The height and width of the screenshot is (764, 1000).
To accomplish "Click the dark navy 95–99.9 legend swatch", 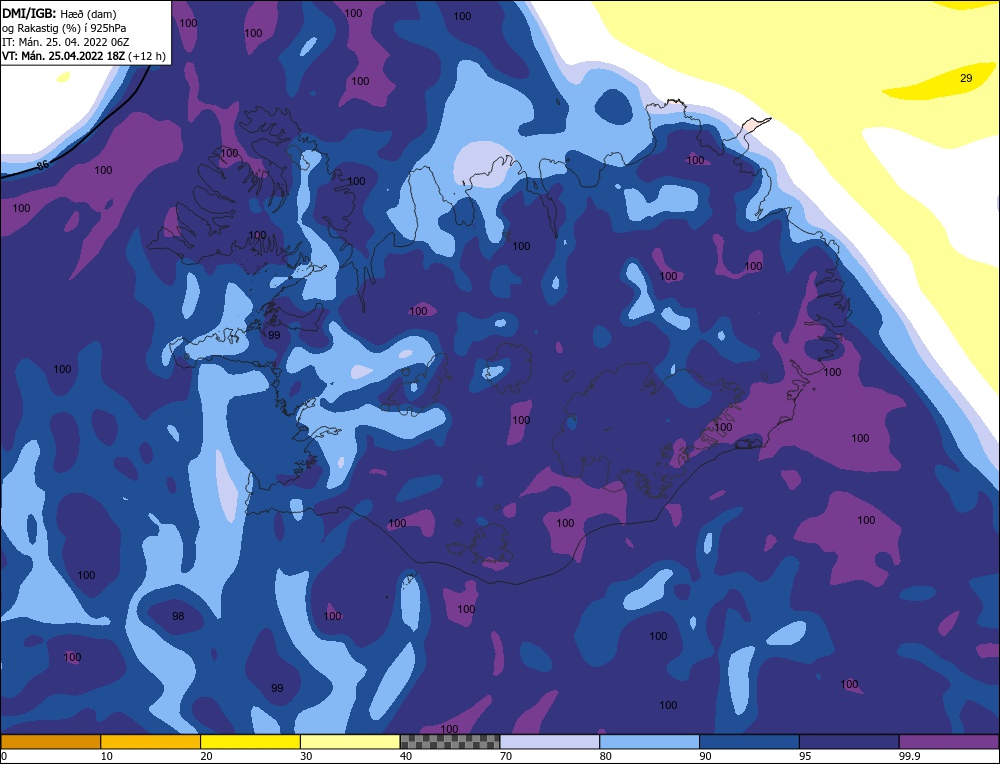I will pos(849,742).
